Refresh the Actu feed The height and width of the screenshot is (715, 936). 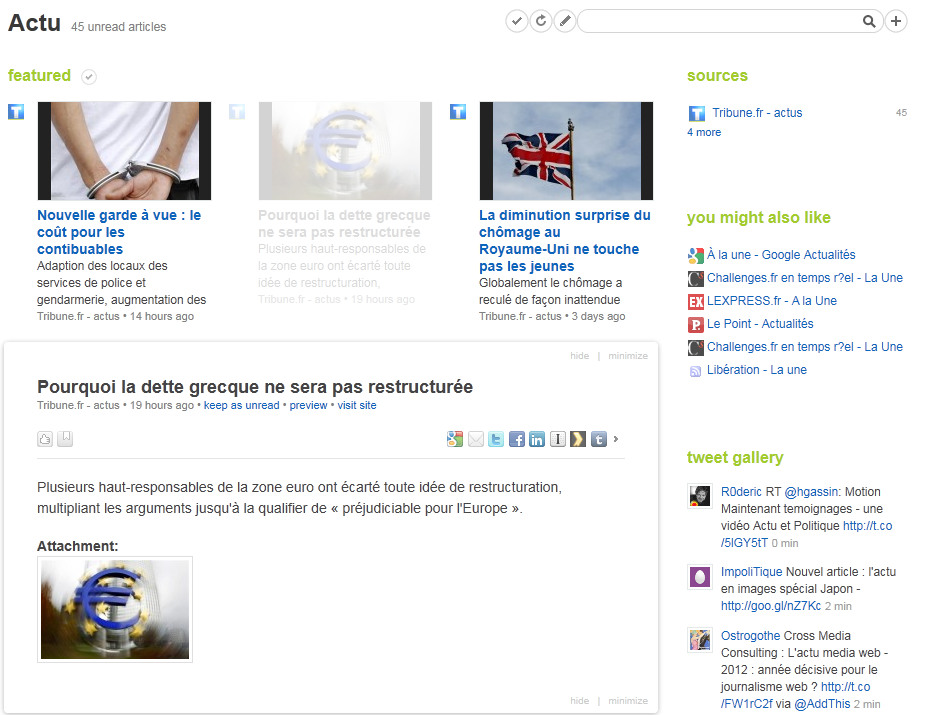tap(540, 20)
